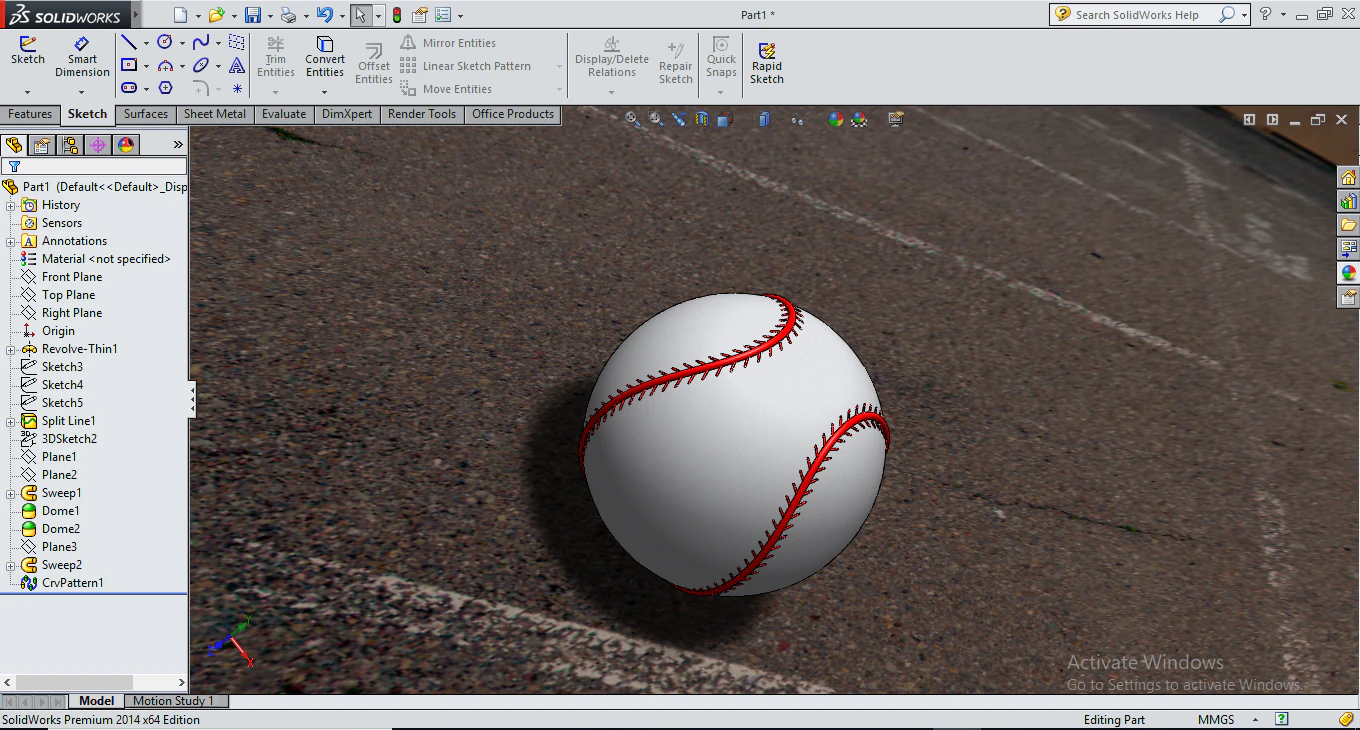
Task: Expand the History tree node
Action: [x=11, y=205]
